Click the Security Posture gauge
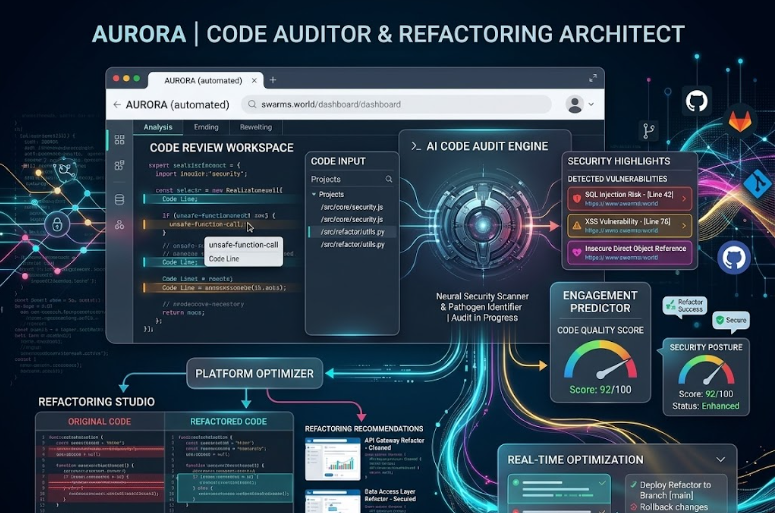Viewport: 775px width, 513px height. click(x=706, y=370)
